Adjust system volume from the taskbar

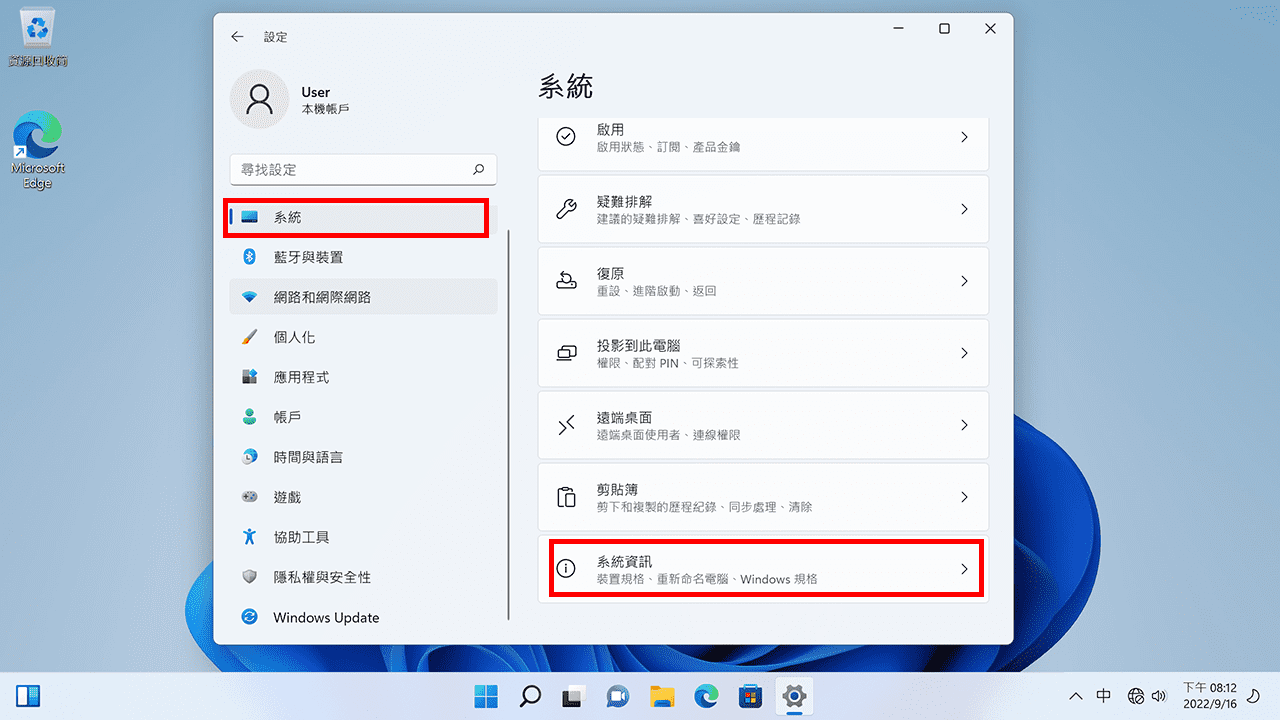click(1158, 695)
